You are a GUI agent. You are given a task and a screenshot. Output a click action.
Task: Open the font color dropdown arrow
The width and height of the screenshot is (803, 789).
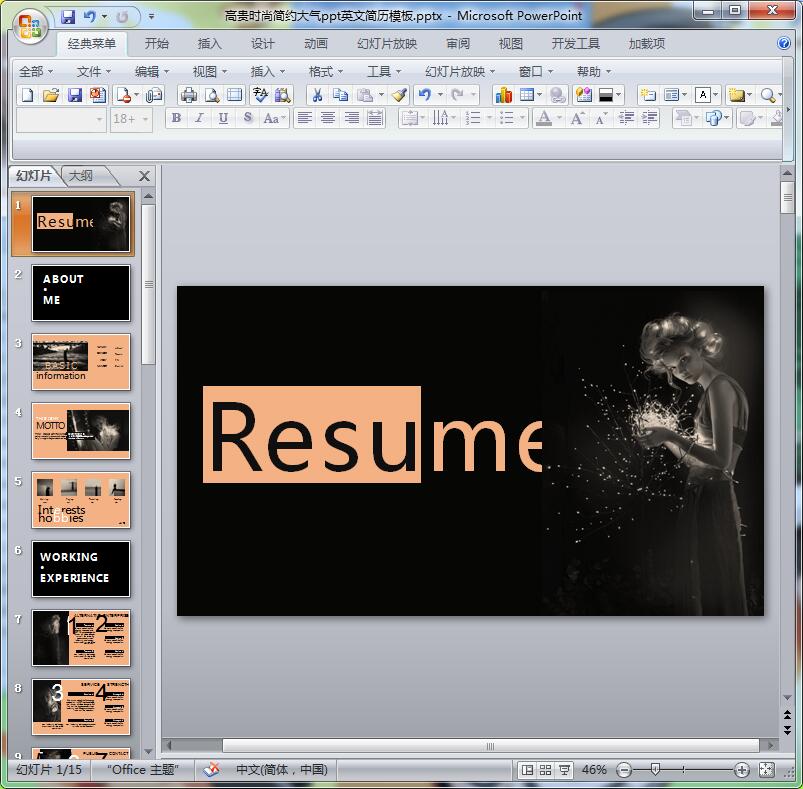(x=559, y=119)
